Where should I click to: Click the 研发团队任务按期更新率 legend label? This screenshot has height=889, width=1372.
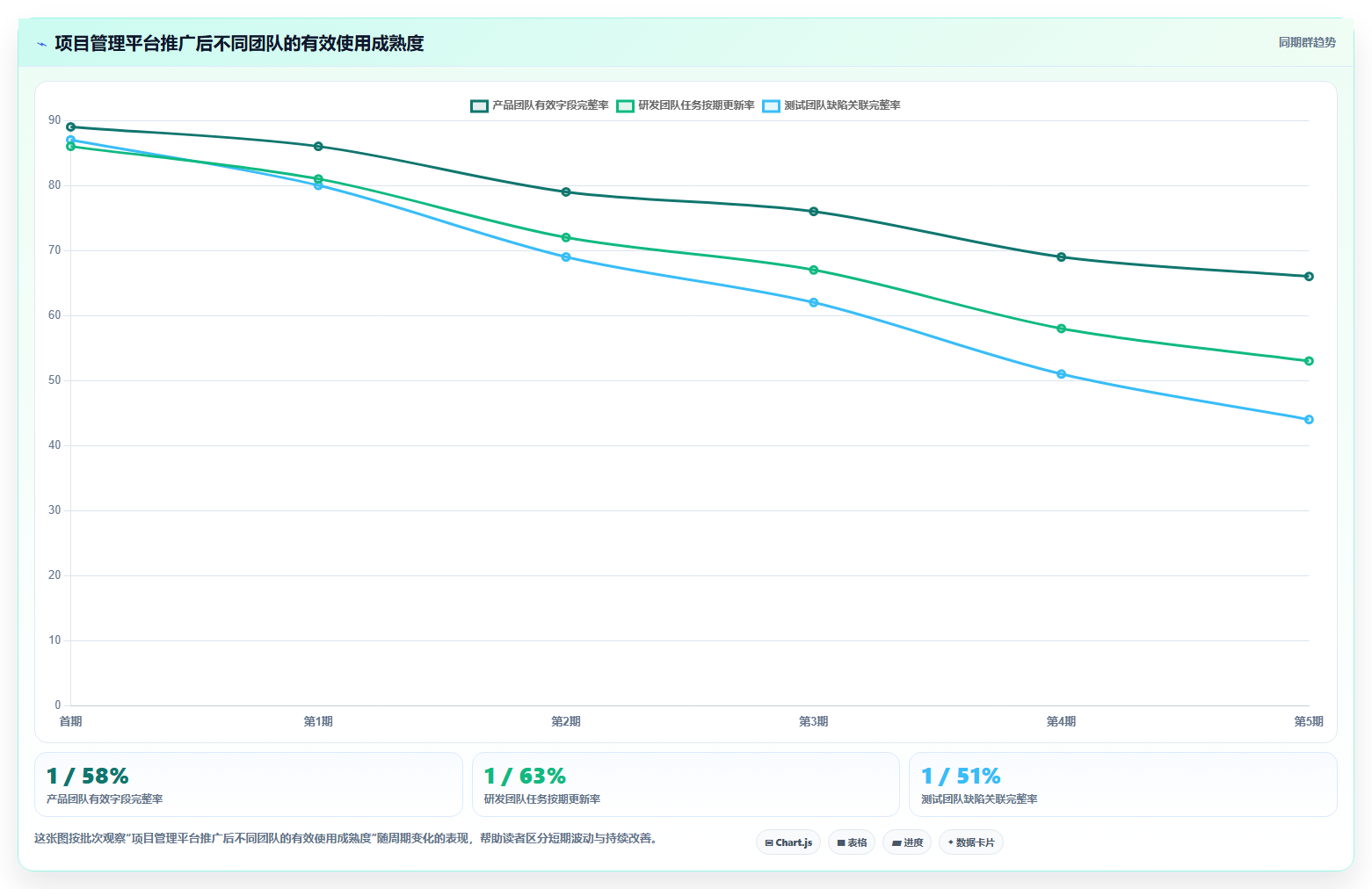[696, 105]
